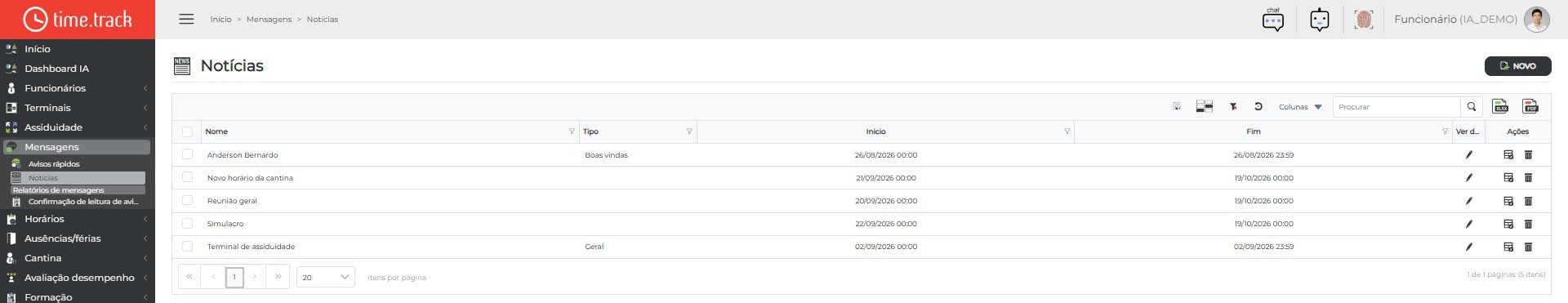Edit details of Anderson Bernardo row

(1468, 154)
